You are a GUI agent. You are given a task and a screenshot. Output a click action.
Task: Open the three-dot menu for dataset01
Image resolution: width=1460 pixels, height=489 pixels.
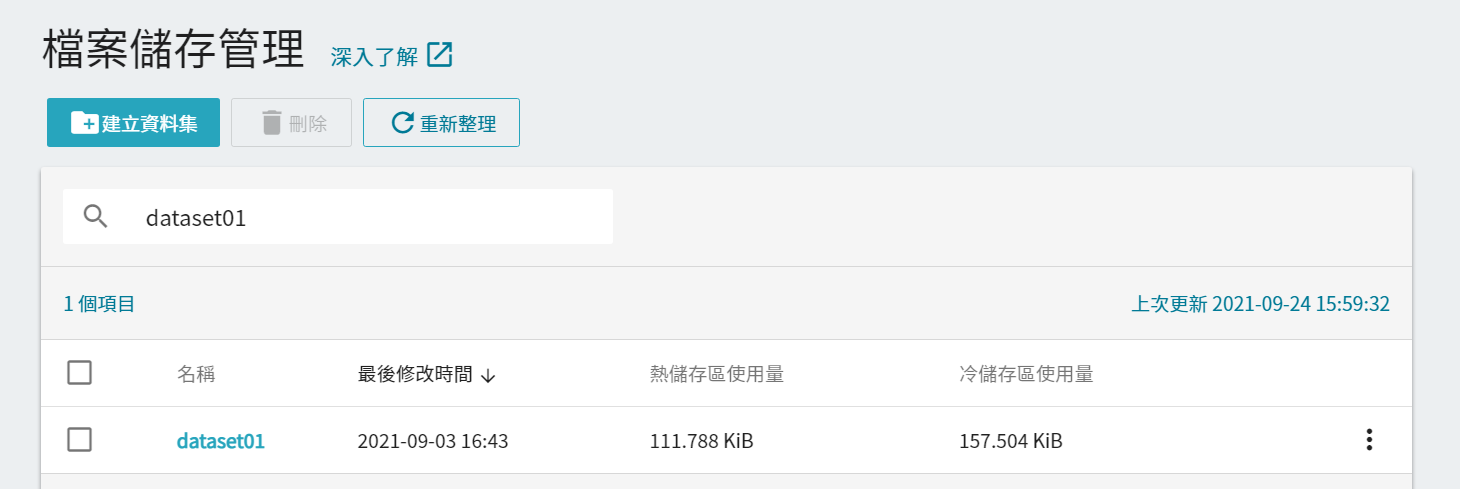[1369, 440]
